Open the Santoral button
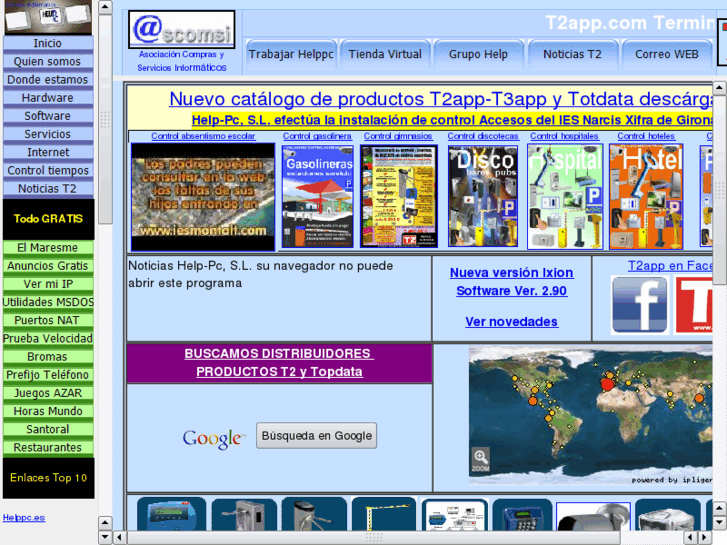Screen dimensions: 727x545 pyautogui.click(x=48, y=429)
